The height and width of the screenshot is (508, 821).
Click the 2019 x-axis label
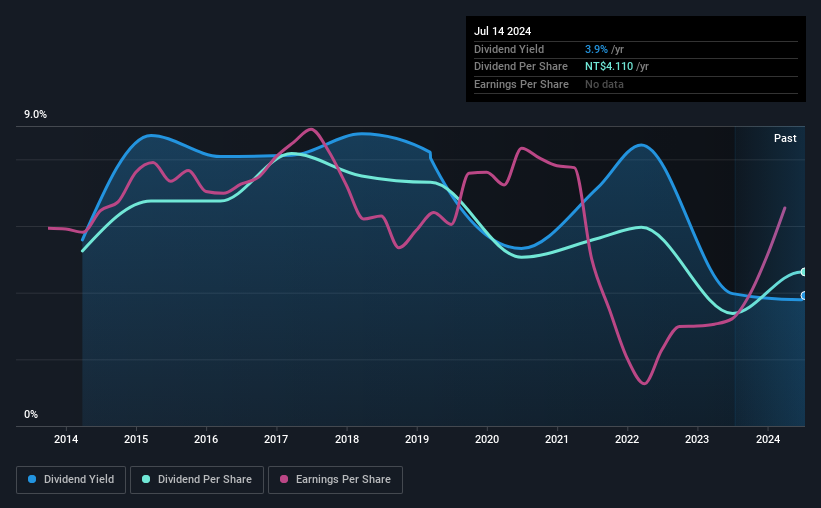pos(417,439)
